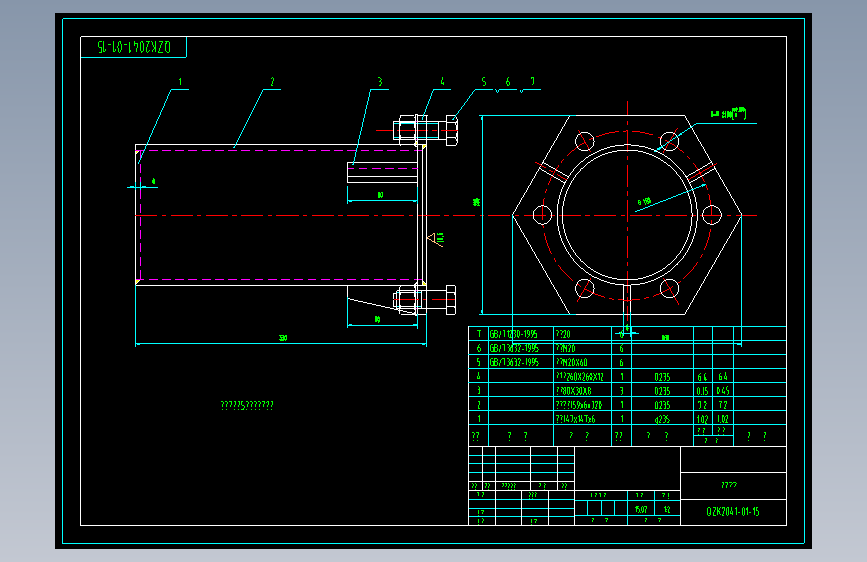Image resolution: width=867 pixels, height=562 pixels.
Task: Click the scale value cell next to 15.07
Action: pyautogui.click(x=667, y=509)
